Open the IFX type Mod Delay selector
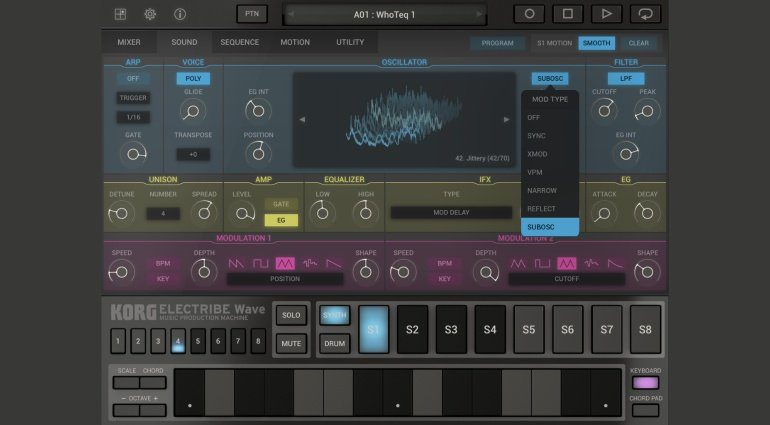770x425 pixels. pos(451,213)
